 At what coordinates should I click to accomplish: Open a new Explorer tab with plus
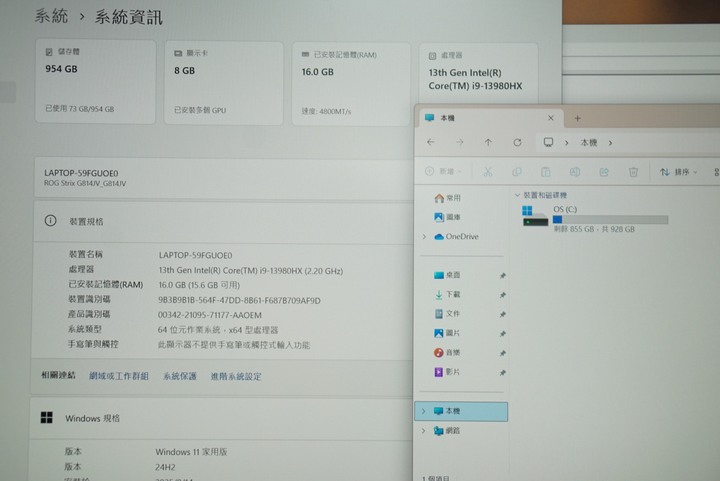[x=578, y=118]
